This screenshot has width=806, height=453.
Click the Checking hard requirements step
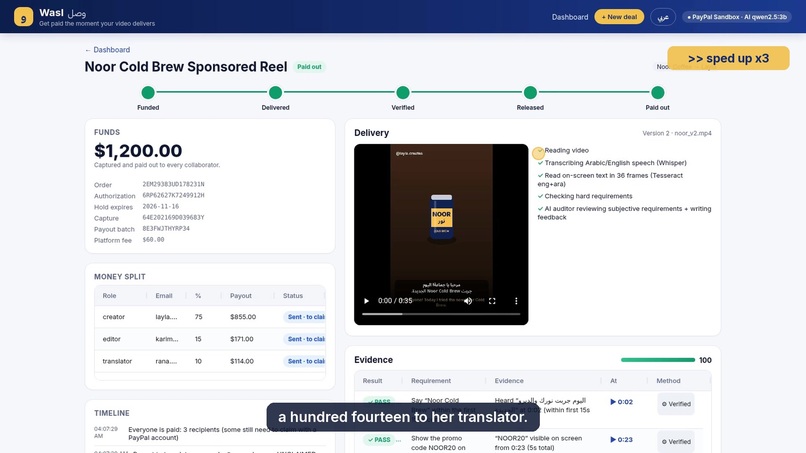(584, 196)
